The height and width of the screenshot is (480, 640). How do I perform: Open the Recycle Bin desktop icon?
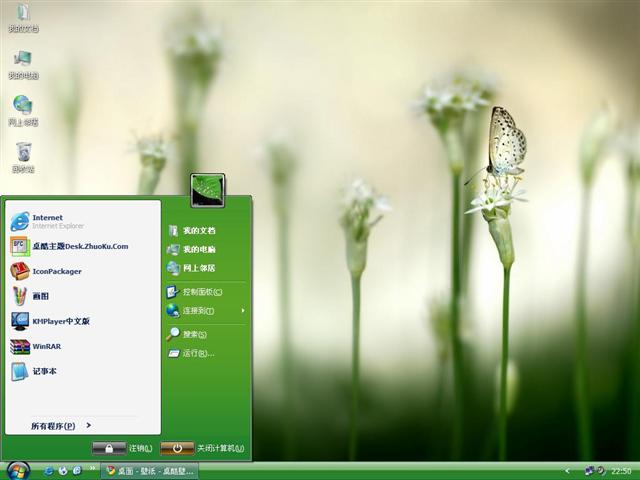coord(23,158)
